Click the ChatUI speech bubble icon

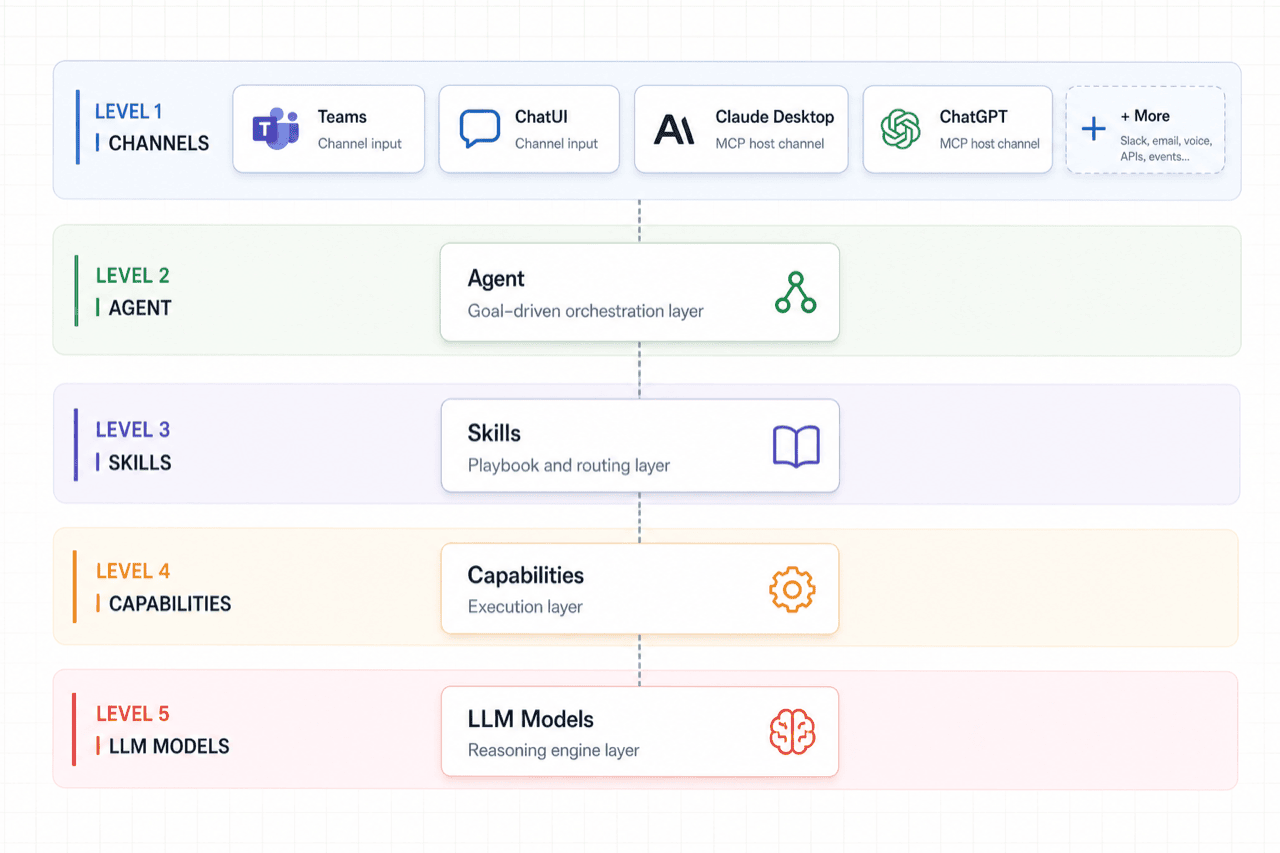(x=479, y=129)
